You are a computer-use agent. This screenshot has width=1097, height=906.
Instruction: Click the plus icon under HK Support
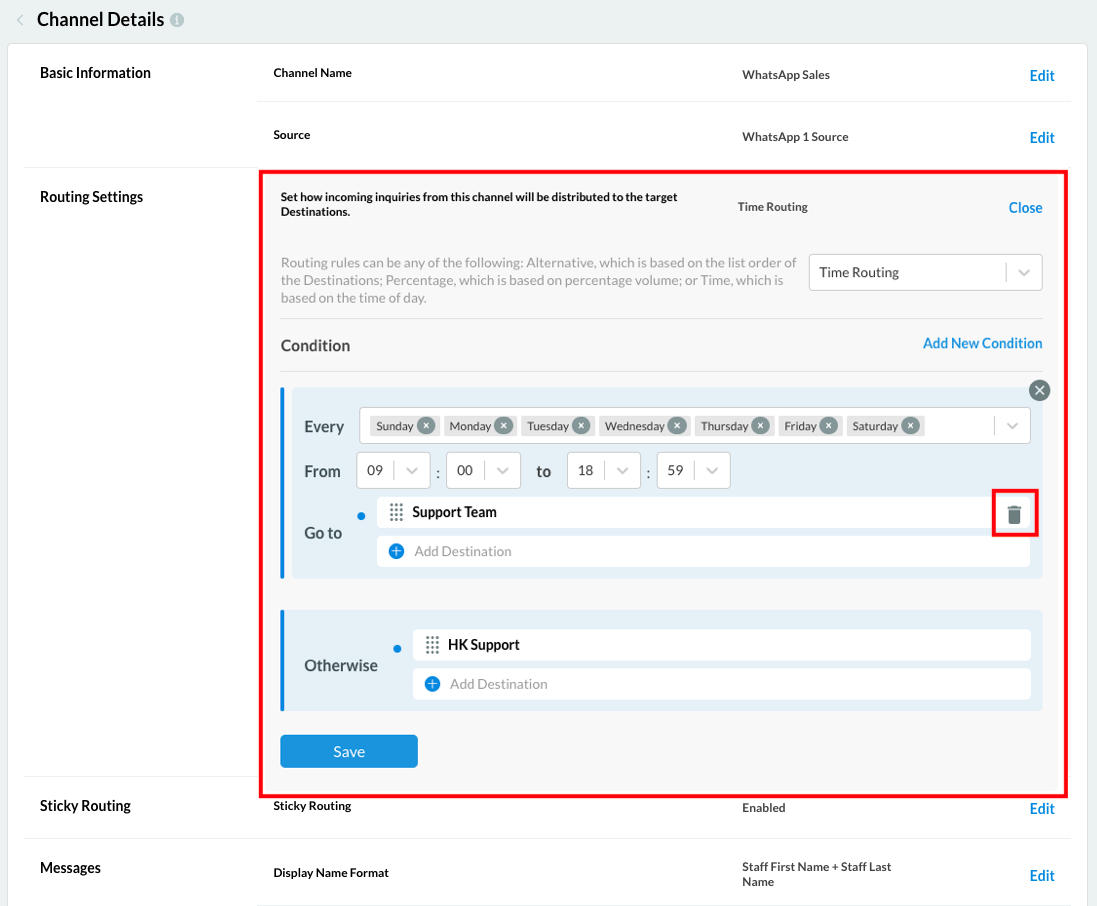tap(432, 684)
